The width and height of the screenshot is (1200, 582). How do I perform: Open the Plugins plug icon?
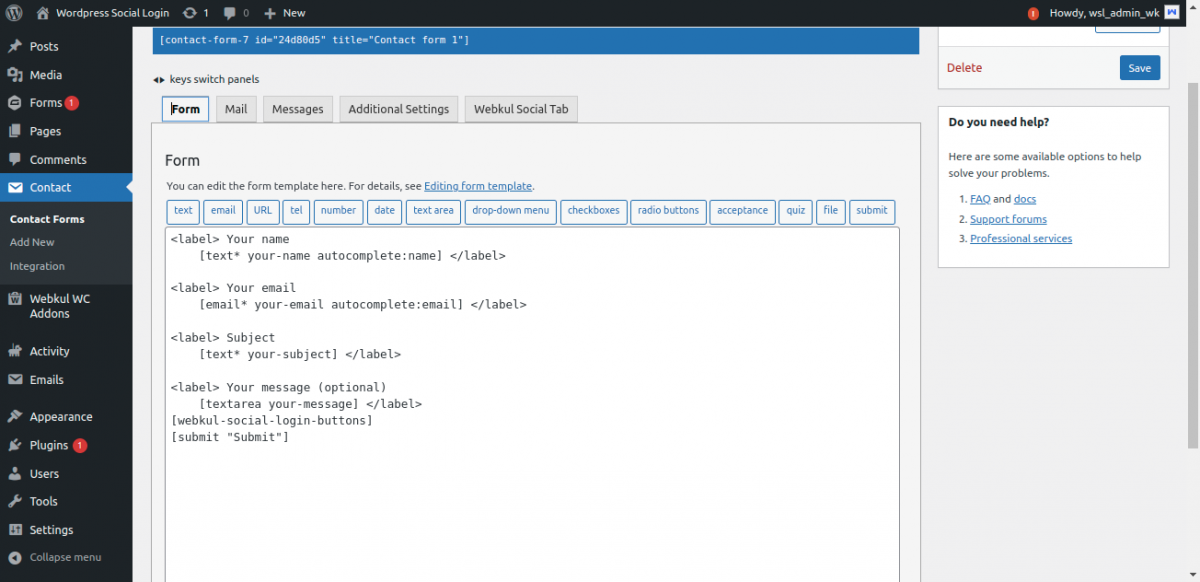(15, 446)
